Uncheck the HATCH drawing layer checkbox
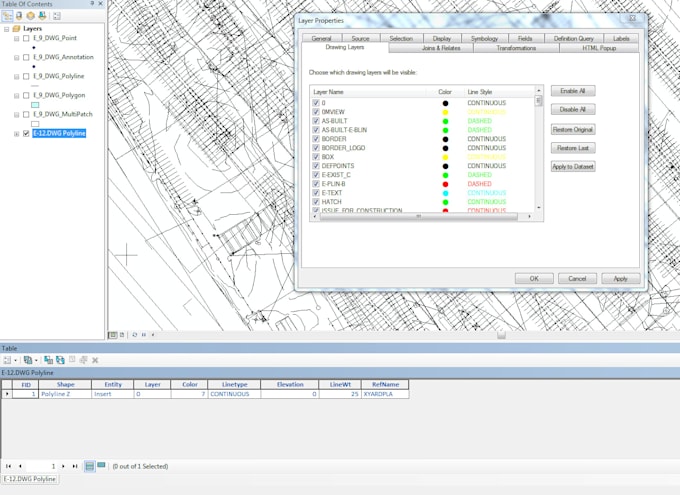680x495 pixels. 316,202
